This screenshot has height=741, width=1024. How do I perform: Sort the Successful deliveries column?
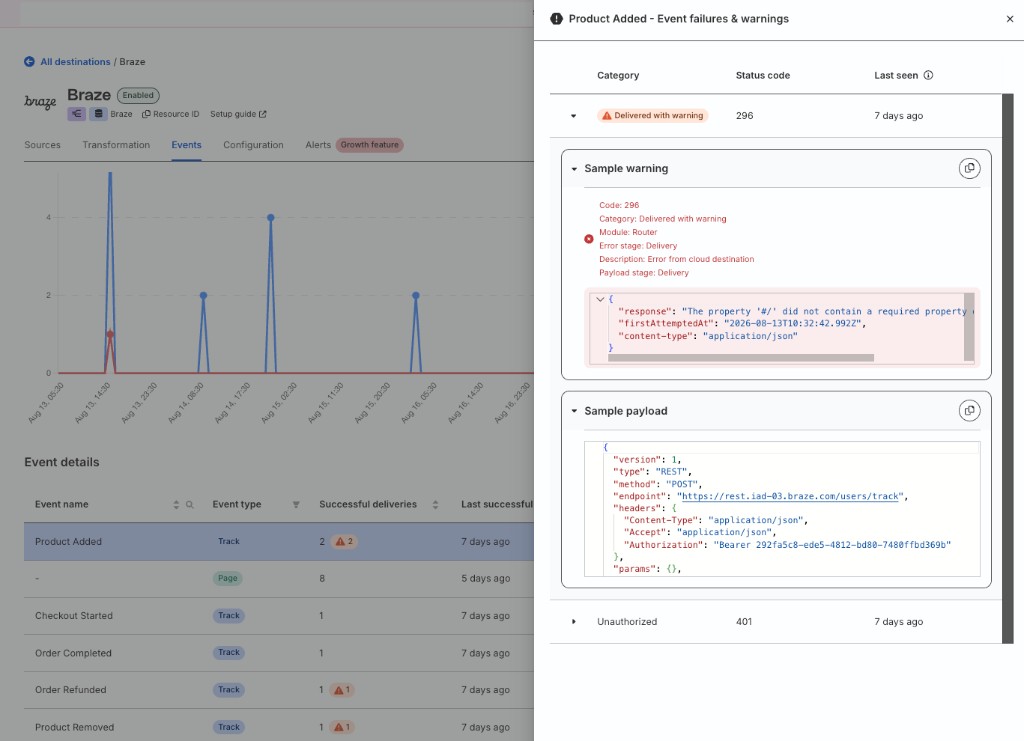tap(435, 505)
